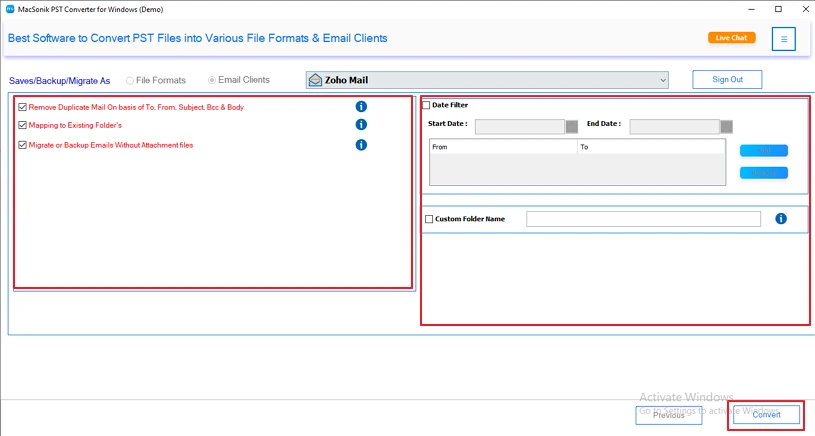Open the hamburger menu icon
The height and width of the screenshot is (436, 815).
[783, 39]
